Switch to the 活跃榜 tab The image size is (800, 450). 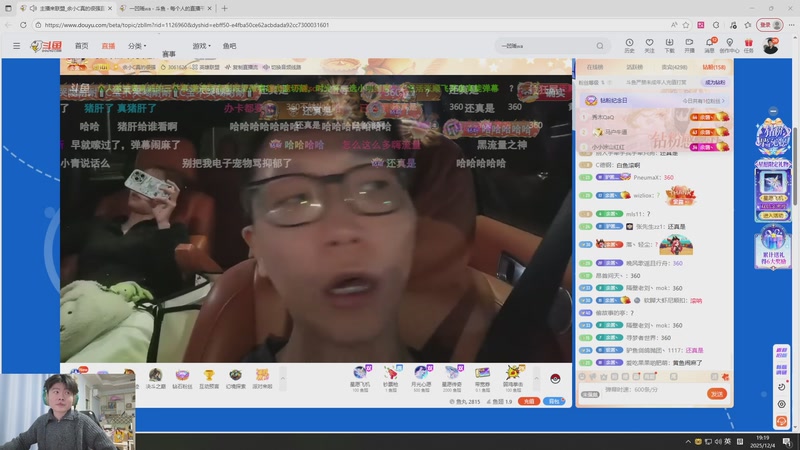634,67
